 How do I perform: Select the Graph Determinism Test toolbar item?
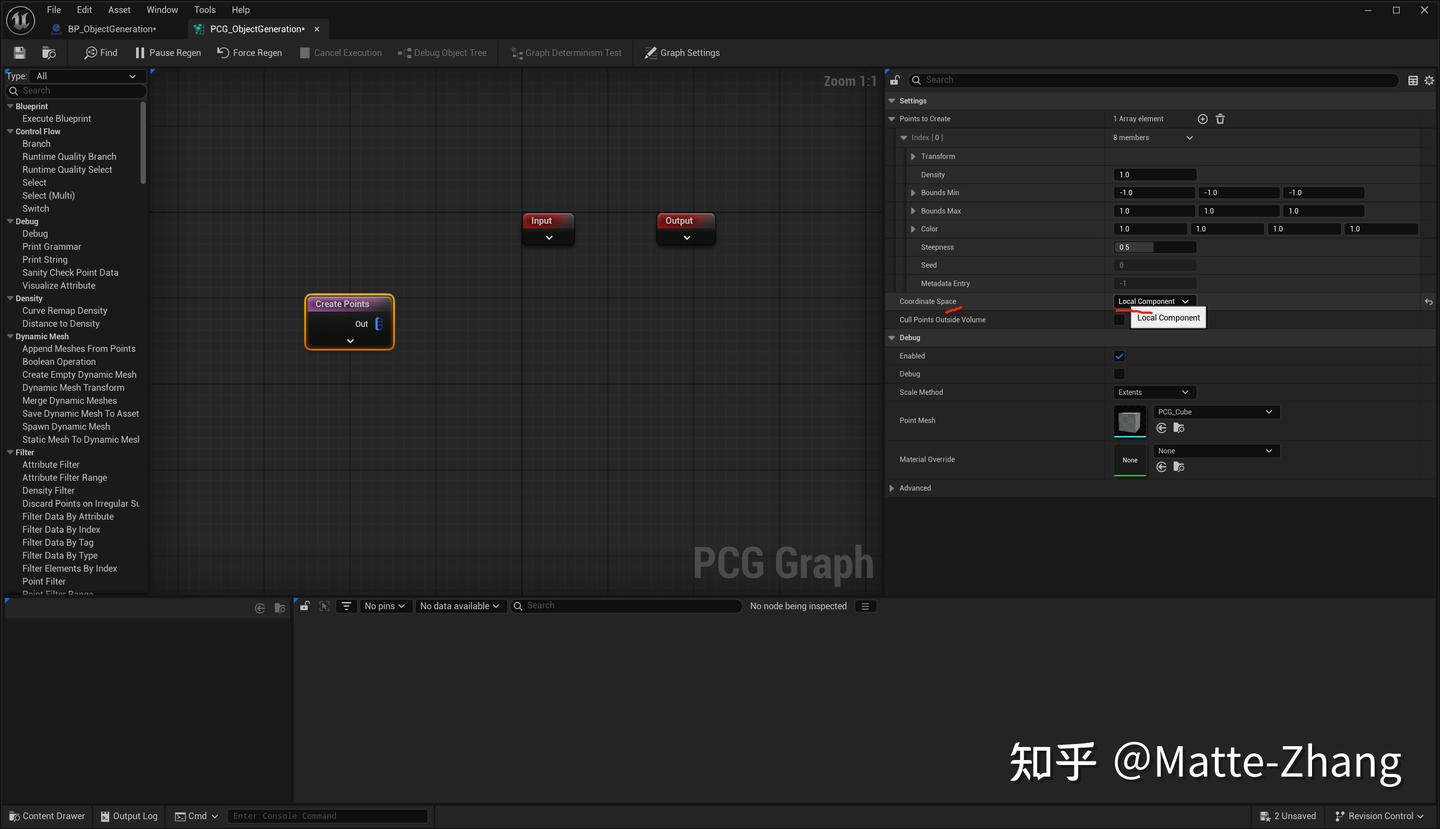(x=566, y=52)
